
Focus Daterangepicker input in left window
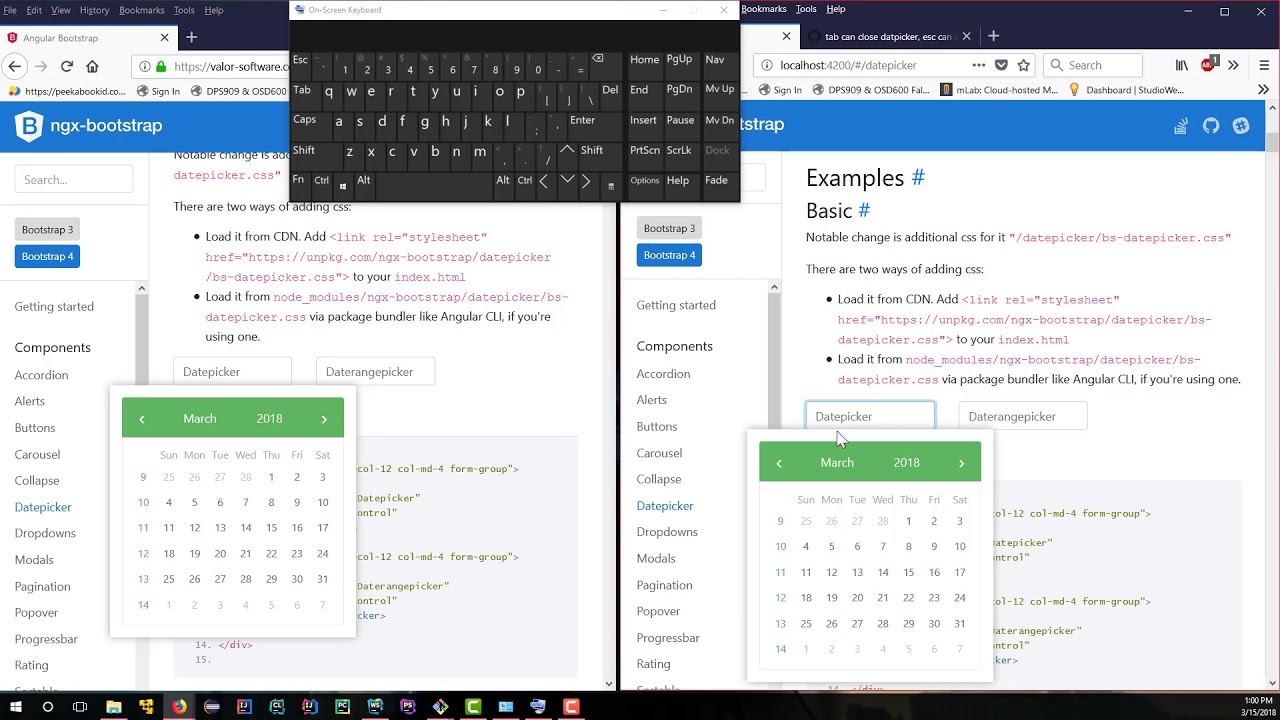coord(375,372)
